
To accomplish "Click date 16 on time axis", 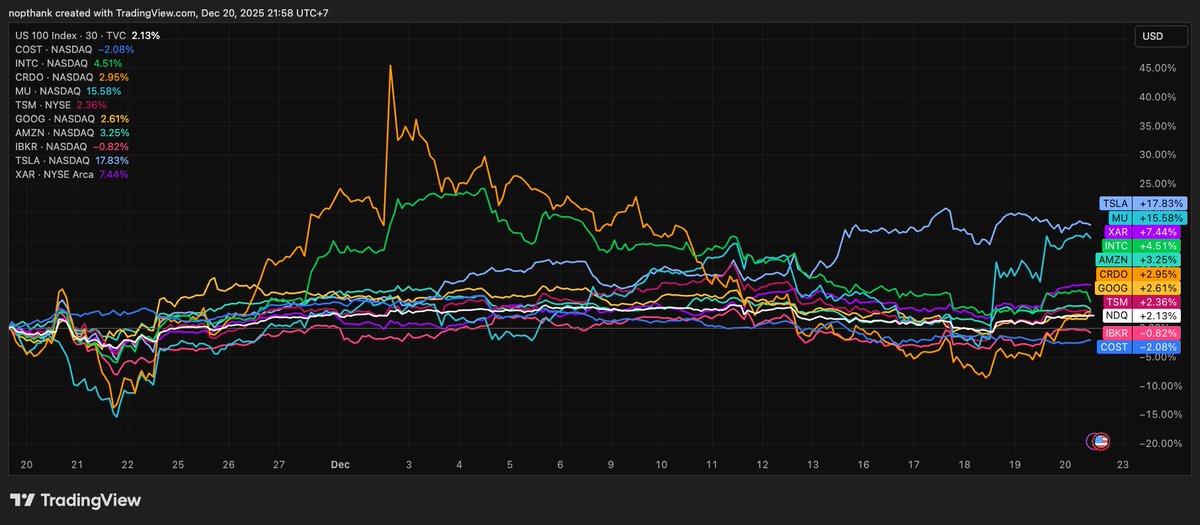I will [865, 465].
